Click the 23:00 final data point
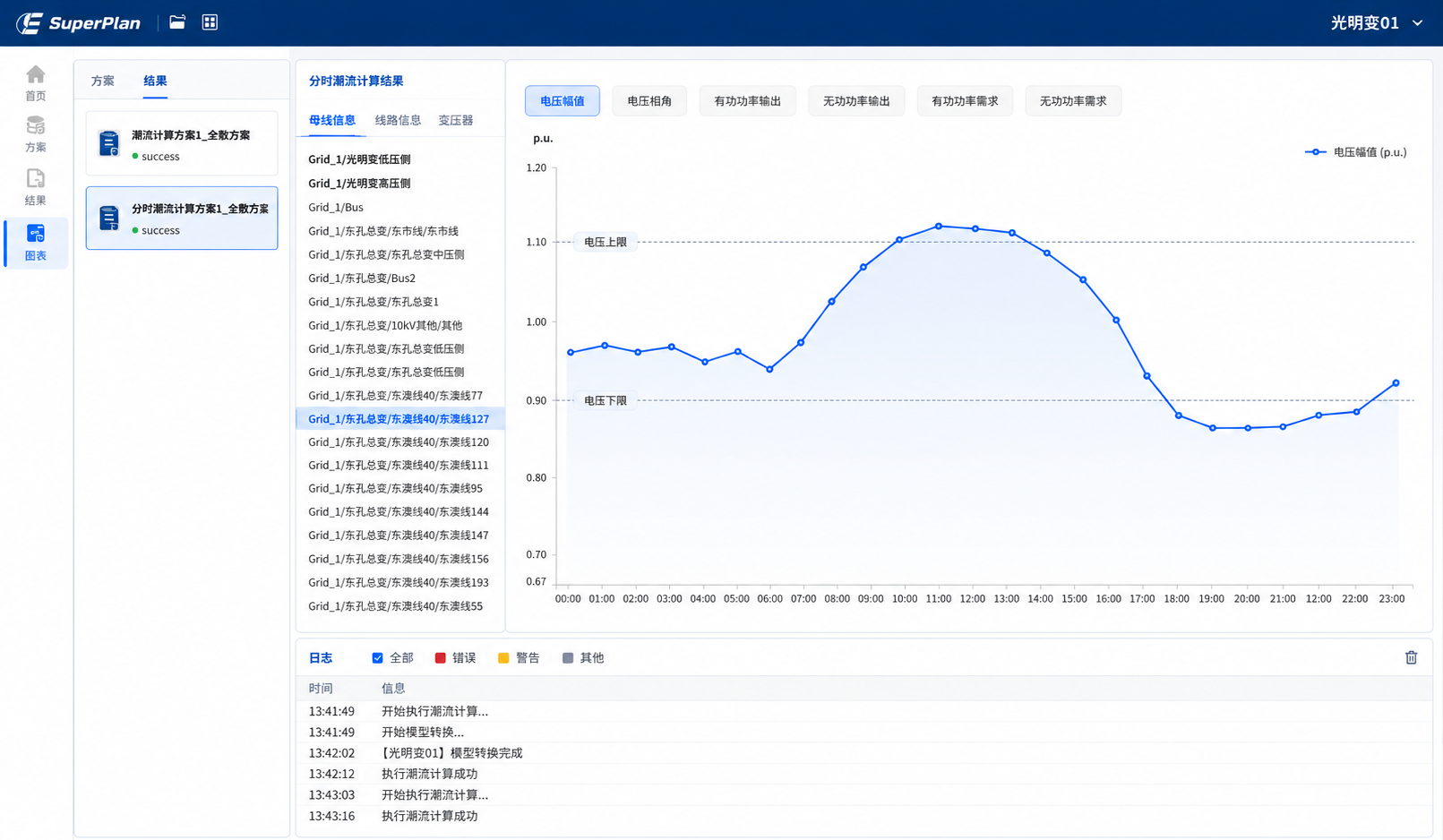This screenshot has height=840, width=1443. [1396, 383]
